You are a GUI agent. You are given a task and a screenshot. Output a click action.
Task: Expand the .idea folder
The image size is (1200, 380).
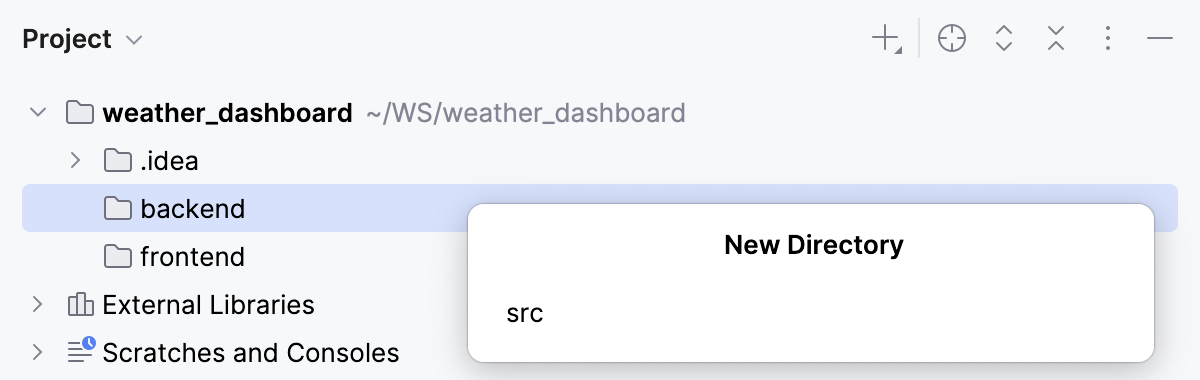pyautogui.click(x=75, y=160)
